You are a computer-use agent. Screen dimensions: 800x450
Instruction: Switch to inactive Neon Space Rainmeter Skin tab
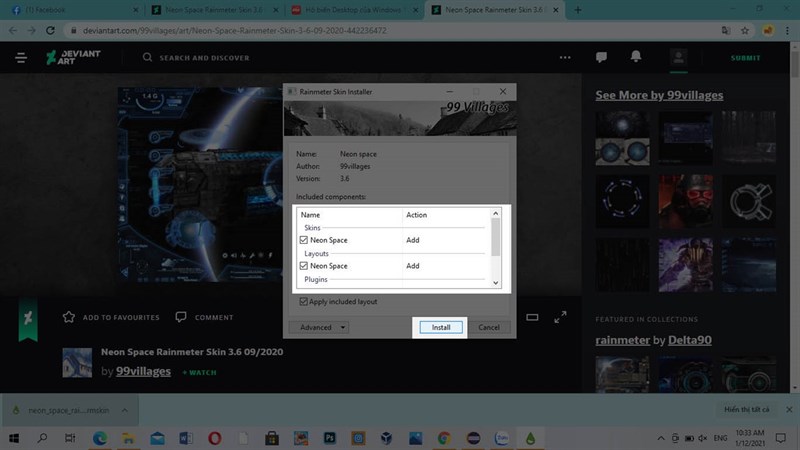coord(213,10)
